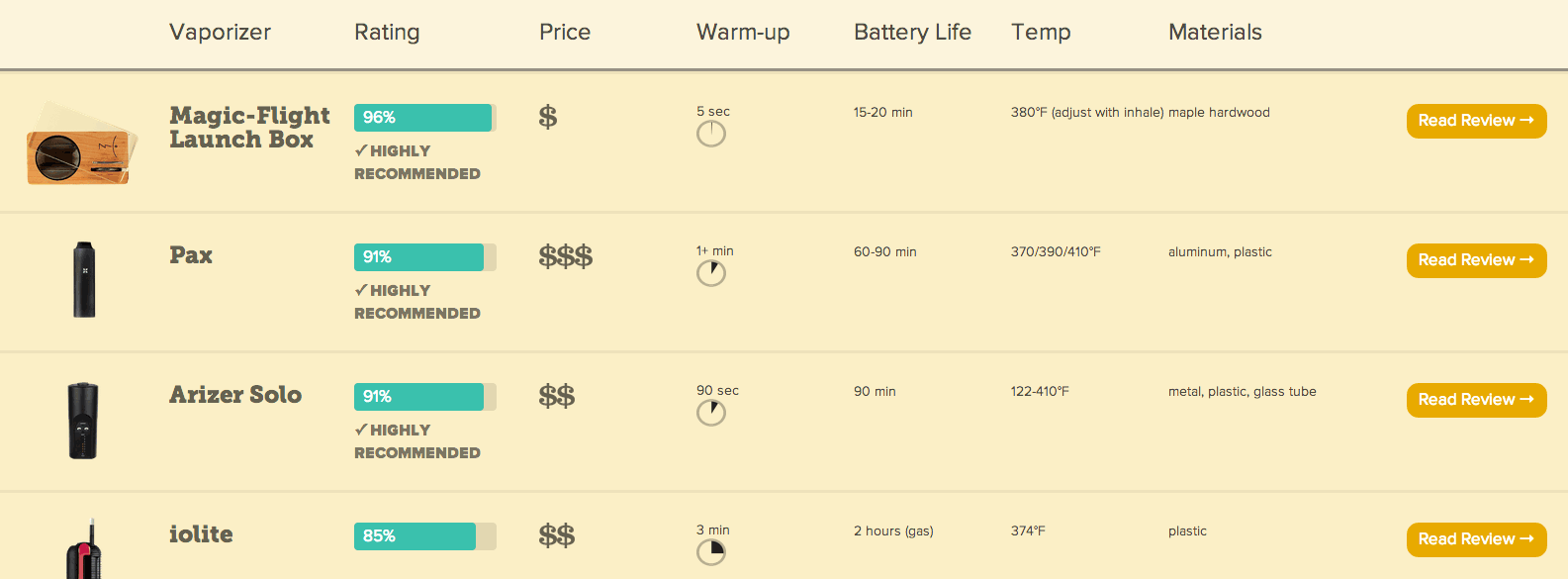Viewport: 1568px width, 579px height.
Task: Click the iolite 3 min clock icon
Action: [710, 552]
